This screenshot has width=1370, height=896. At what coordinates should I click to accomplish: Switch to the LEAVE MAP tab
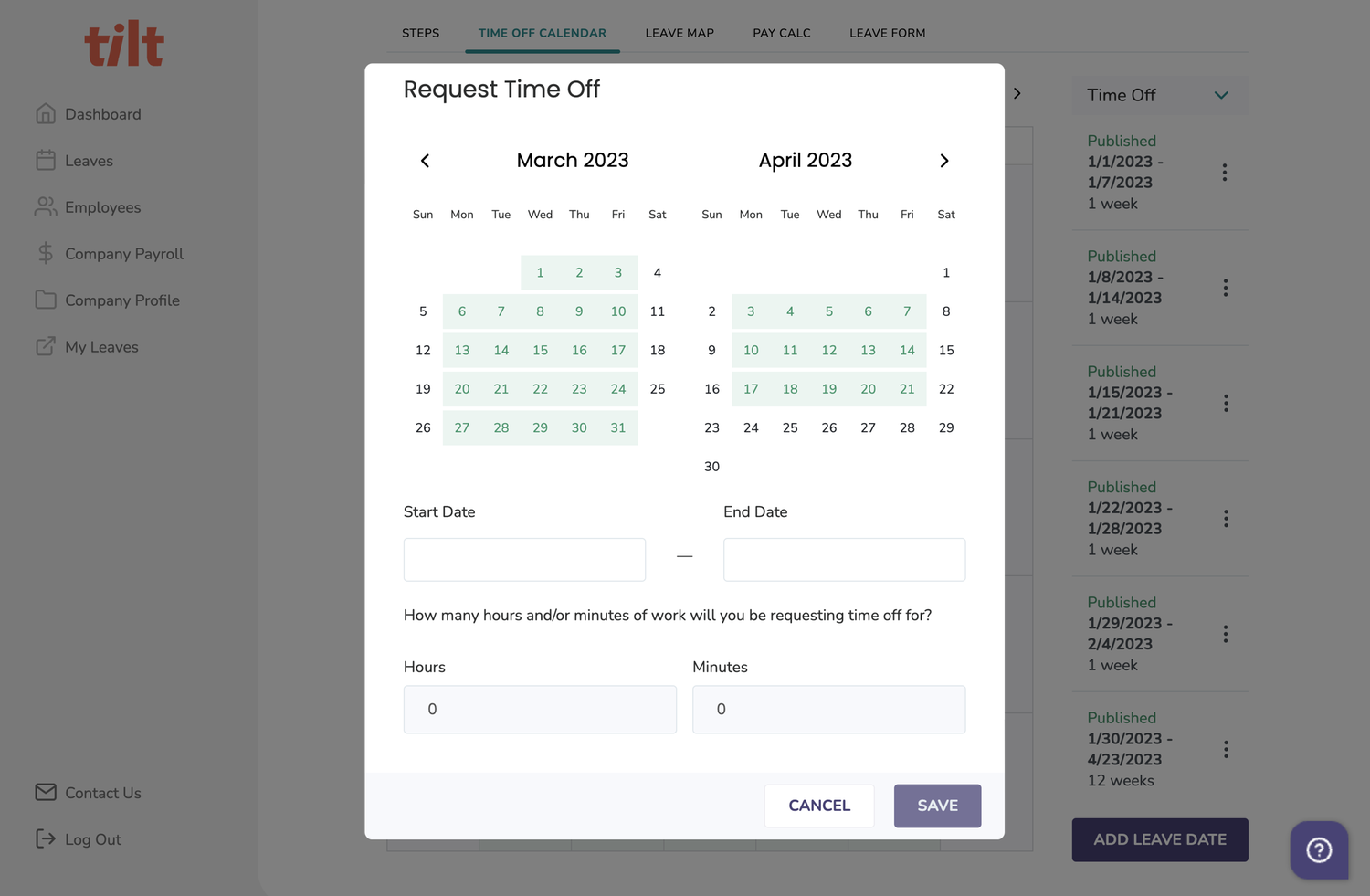click(680, 32)
